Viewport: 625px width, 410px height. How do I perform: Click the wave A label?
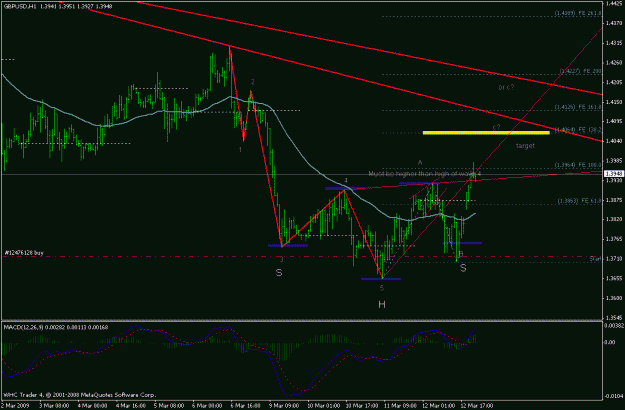[420, 162]
